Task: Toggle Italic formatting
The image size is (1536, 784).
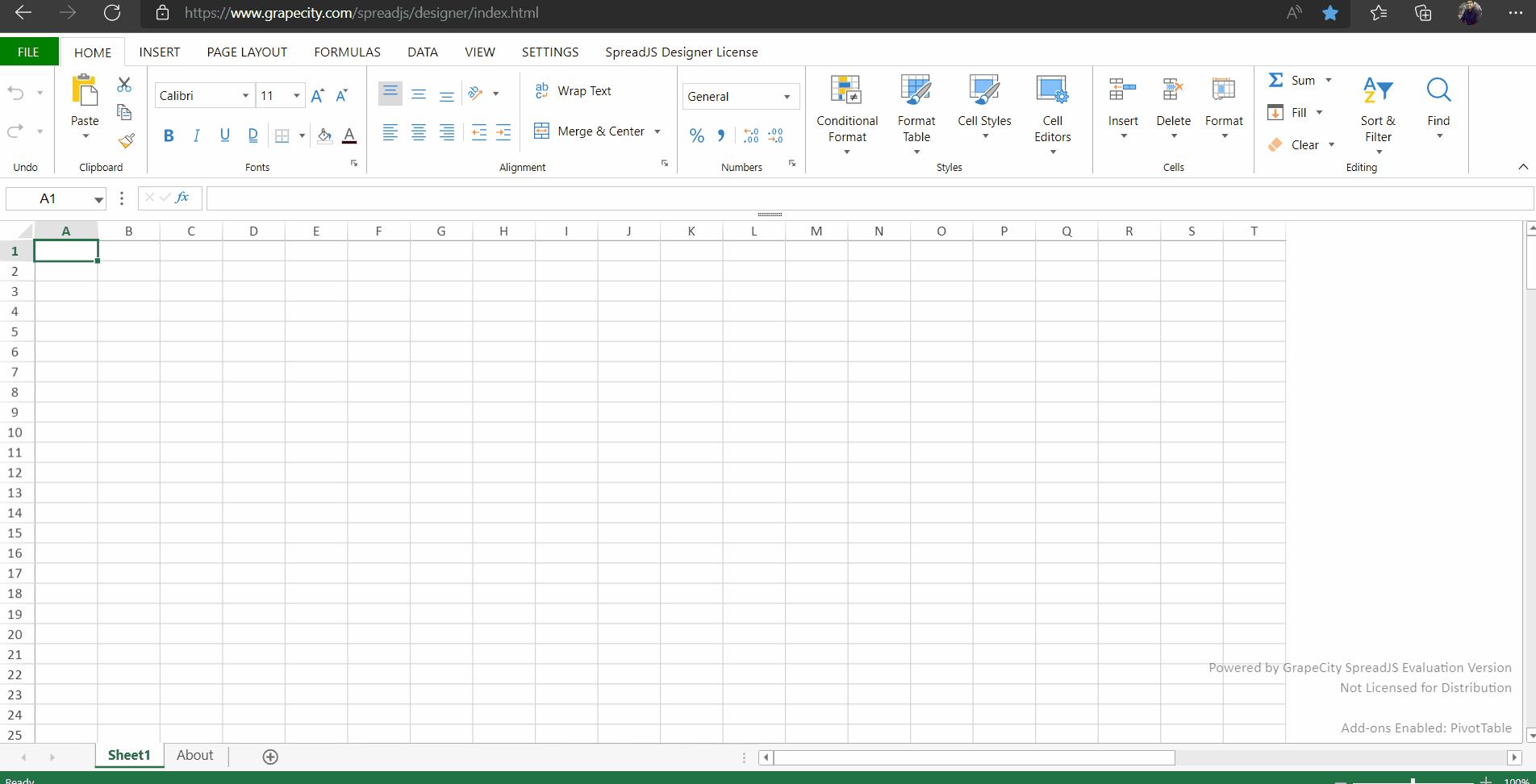Action: point(196,136)
